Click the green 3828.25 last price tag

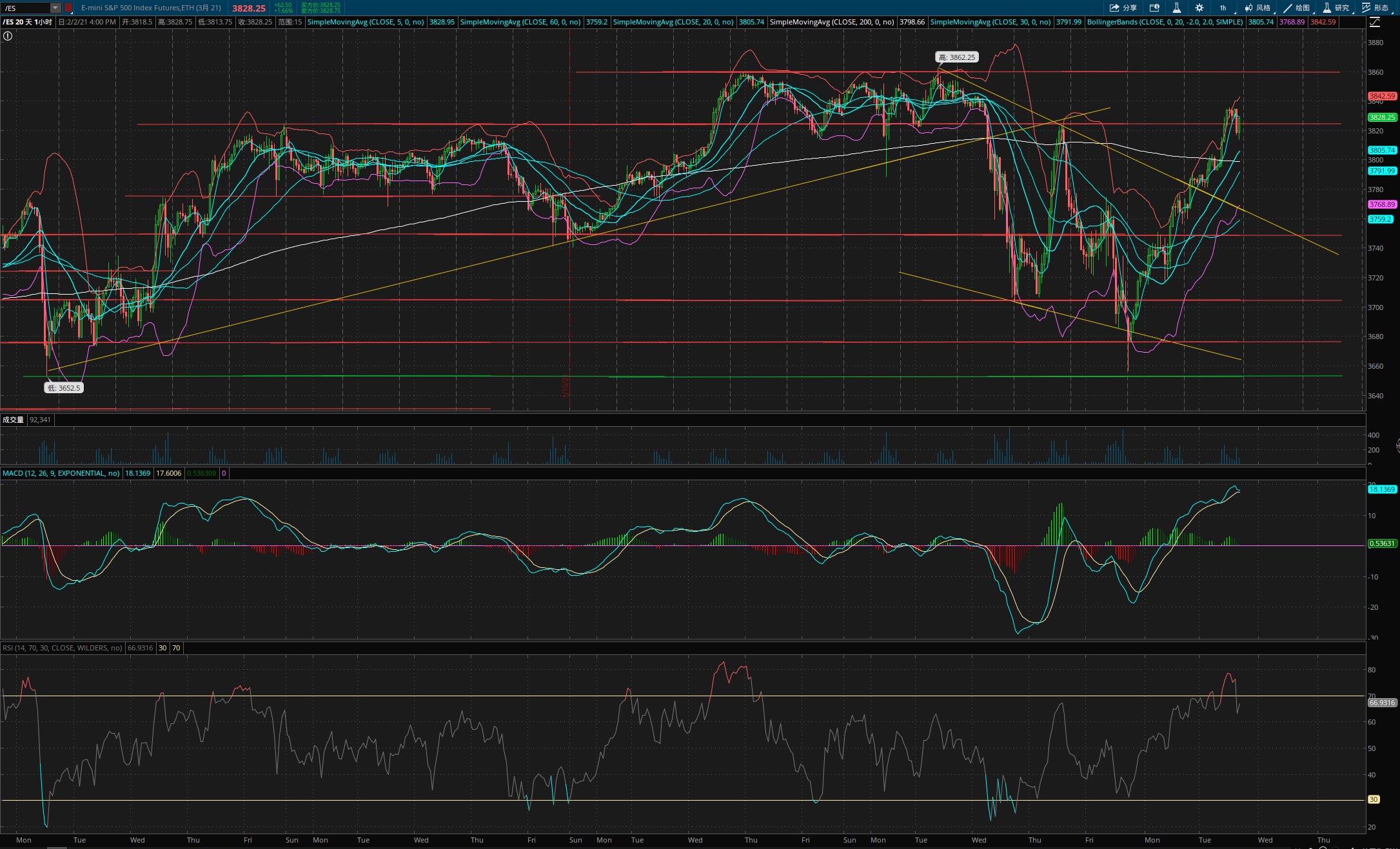click(x=1382, y=117)
